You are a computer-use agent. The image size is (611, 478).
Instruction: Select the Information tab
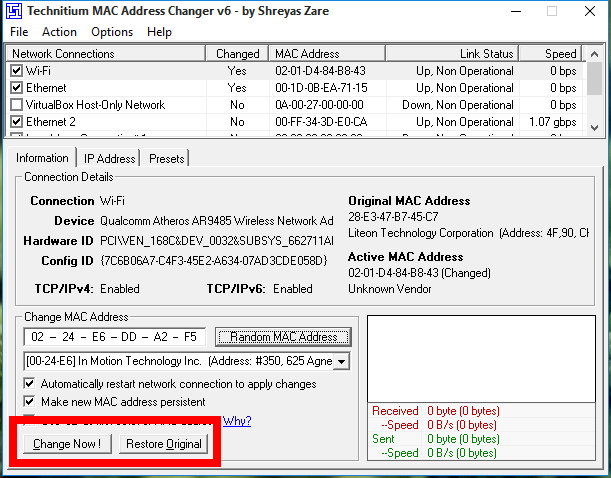pos(42,158)
